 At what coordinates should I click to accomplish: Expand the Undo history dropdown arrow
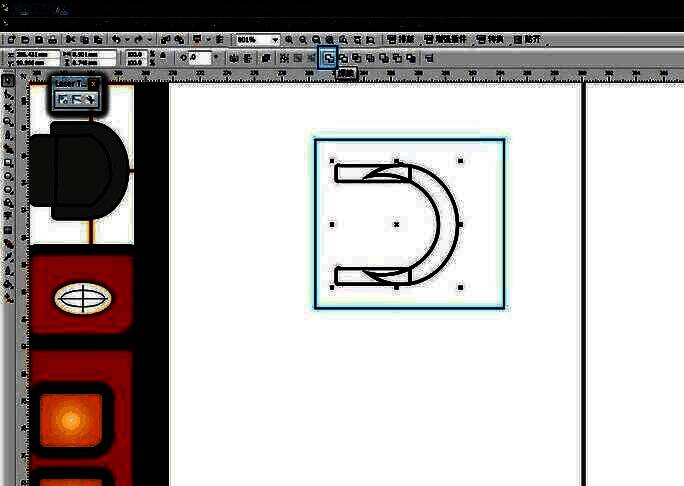pyautogui.click(x=127, y=39)
